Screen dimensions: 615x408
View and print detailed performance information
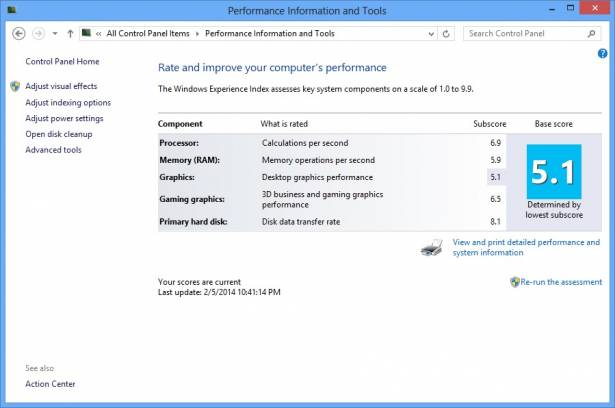click(x=526, y=247)
